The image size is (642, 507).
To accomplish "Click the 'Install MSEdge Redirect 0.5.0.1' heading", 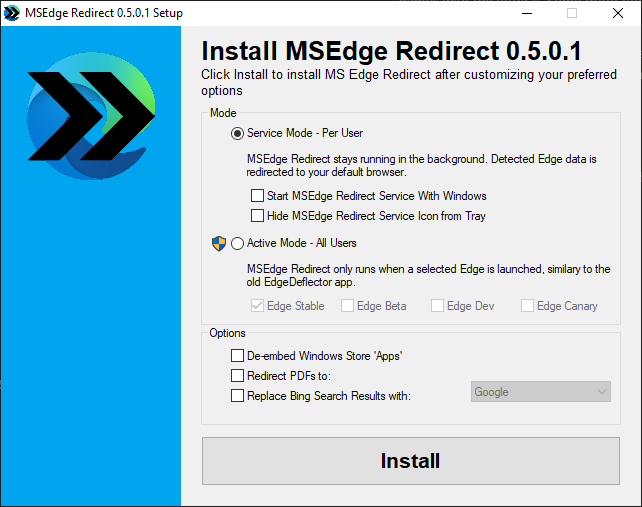I will [x=391, y=51].
